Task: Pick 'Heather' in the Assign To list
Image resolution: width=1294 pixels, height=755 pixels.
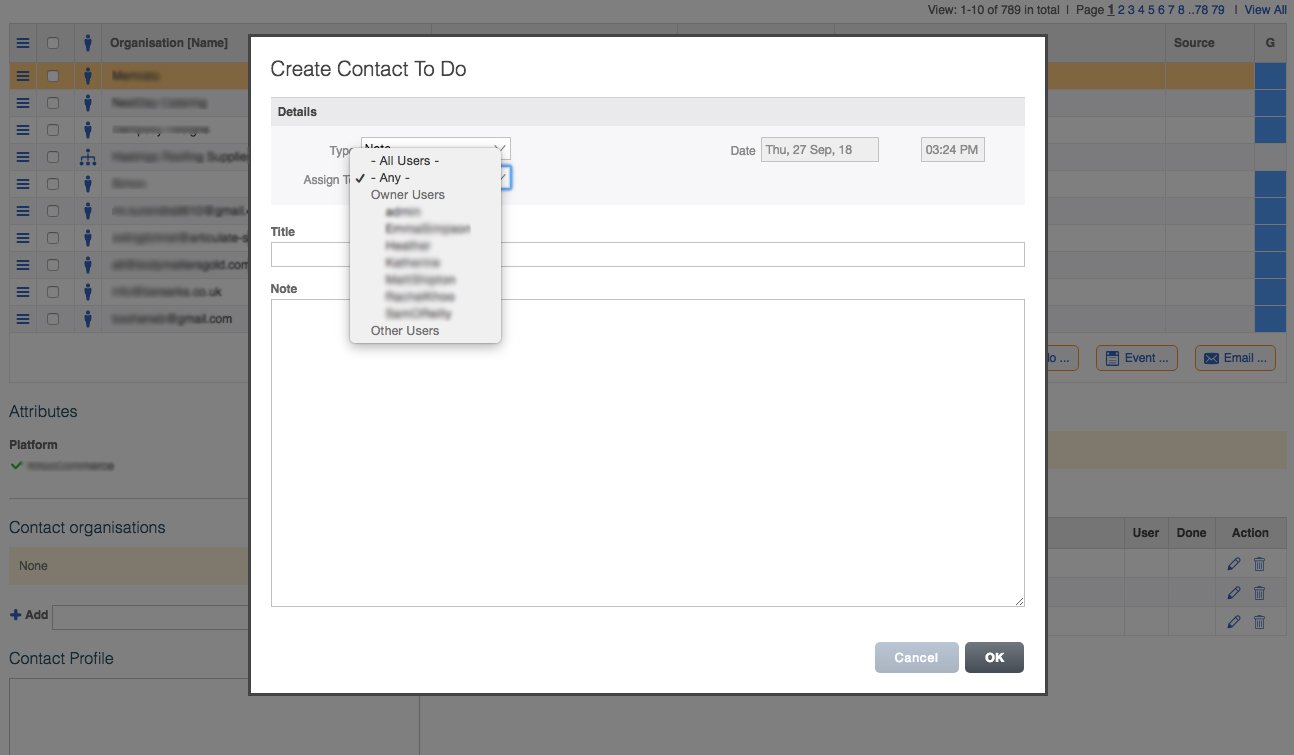Action: coord(407,246)
